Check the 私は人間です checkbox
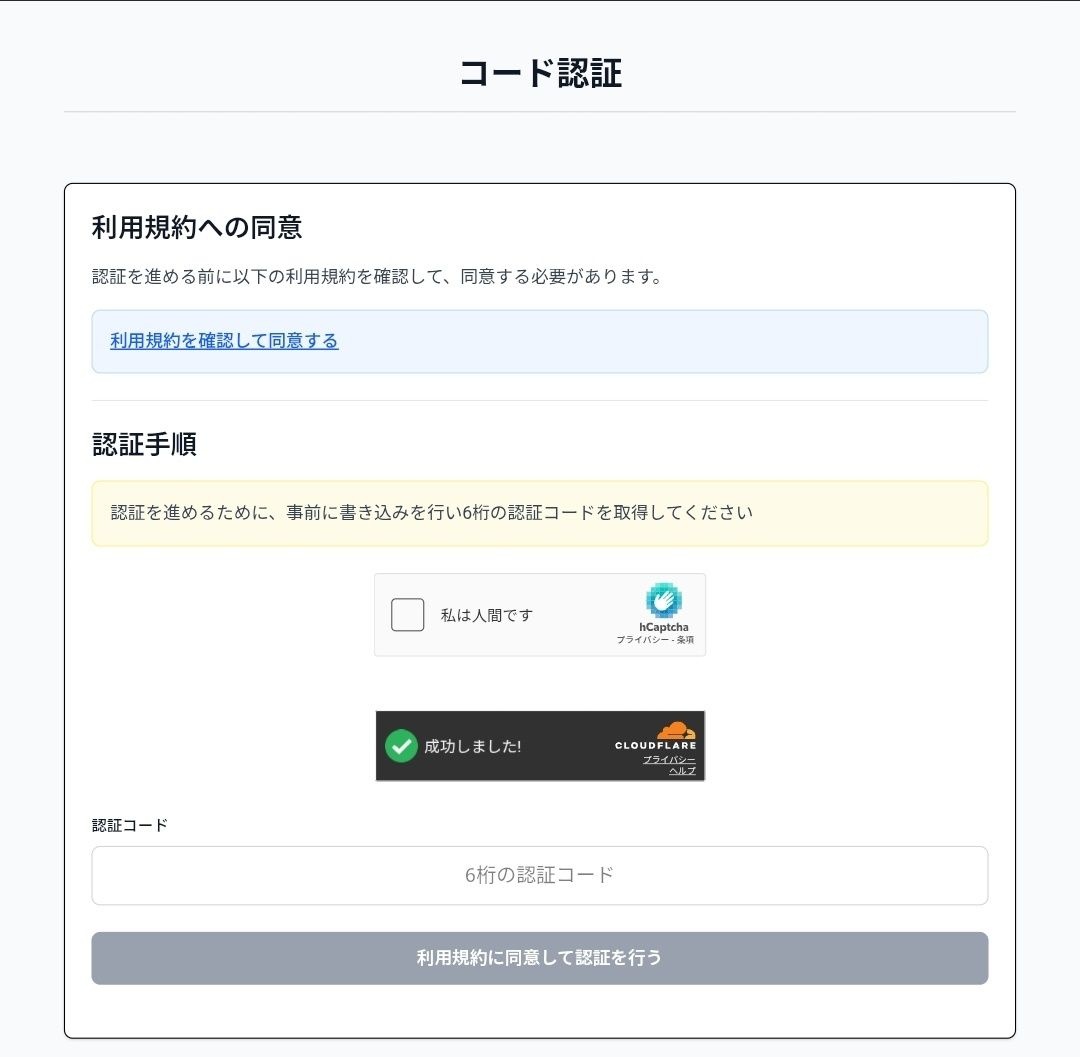1080x1057 pixels. tap(407, 615)
